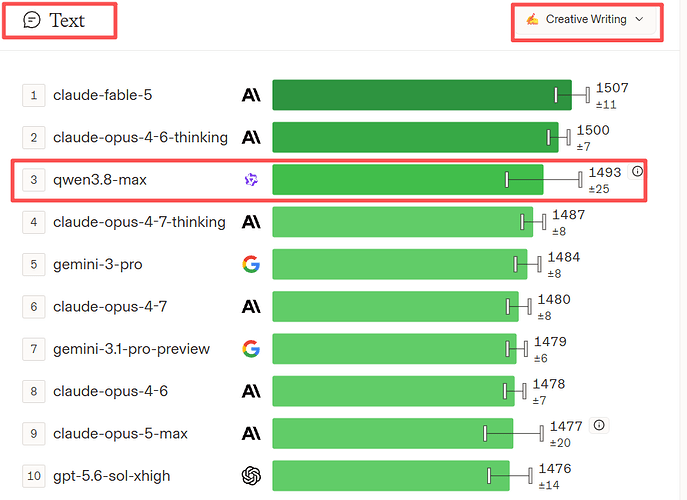This screenshot has height=500, width=687.
Task: Click the Anthropic logo beside claude-opus-5-max
Action: pyautogui.click(x=251, y=433)
